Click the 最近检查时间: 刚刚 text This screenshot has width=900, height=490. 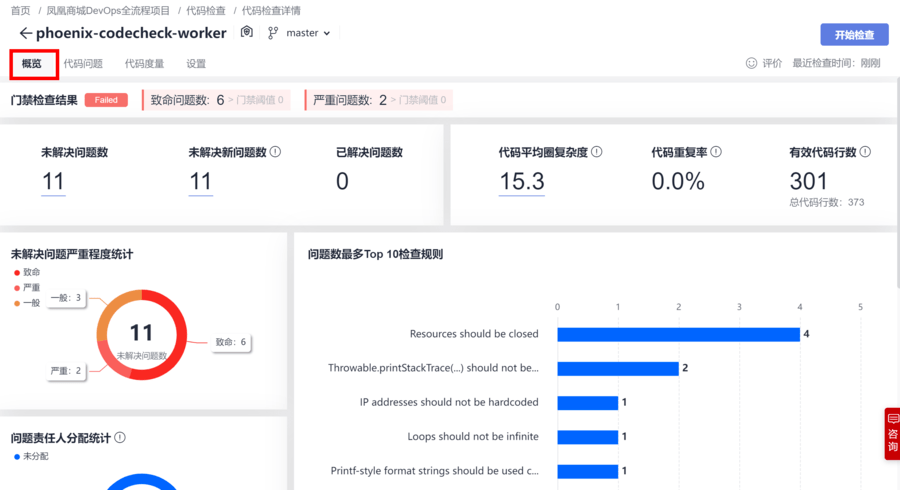tap(836, 63)
